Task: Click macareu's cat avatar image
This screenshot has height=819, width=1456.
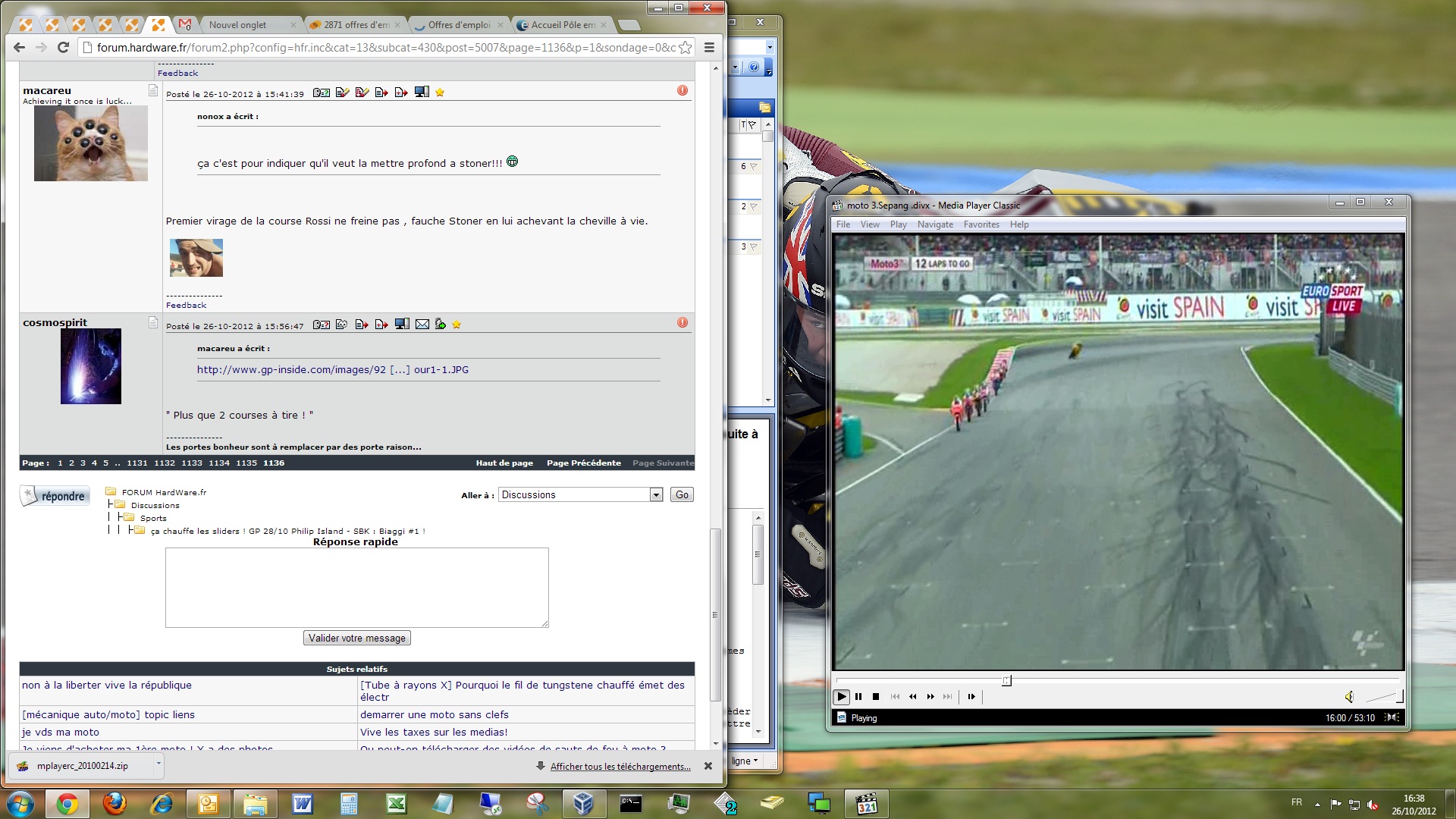Action: tap(91, 143)
